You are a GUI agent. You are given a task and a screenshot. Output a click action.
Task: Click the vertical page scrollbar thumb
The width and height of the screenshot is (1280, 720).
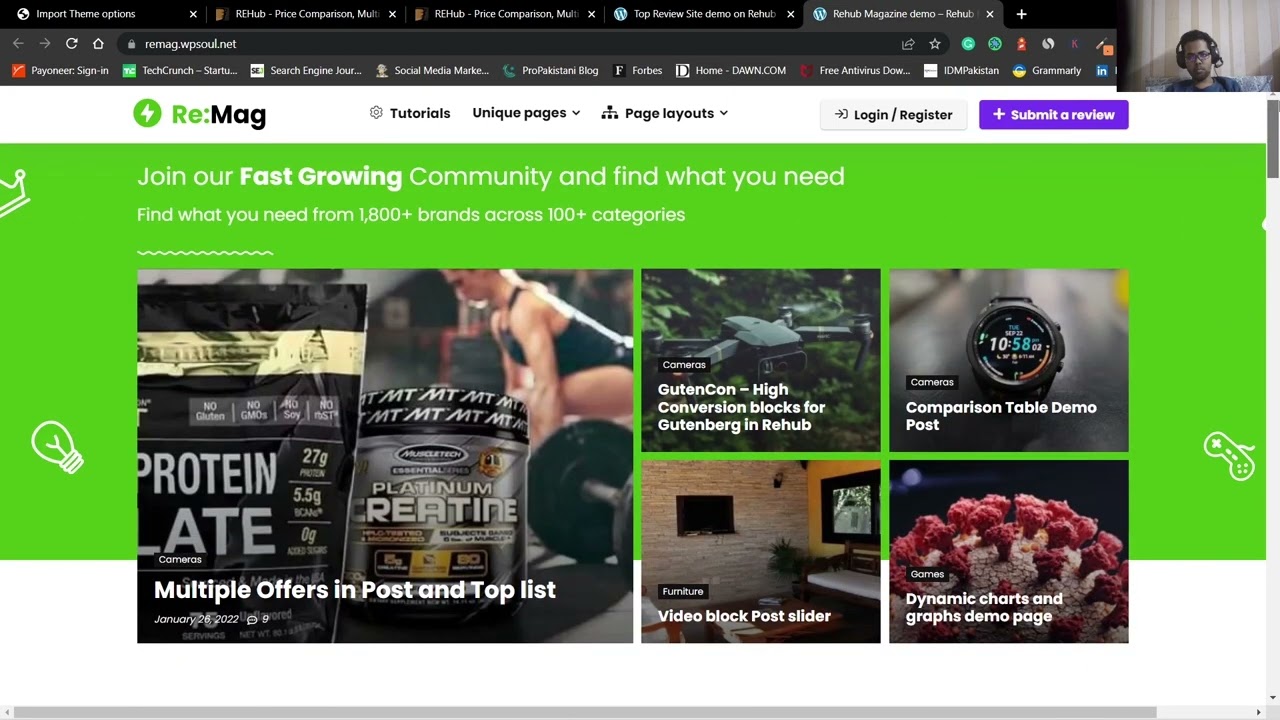pos(1272,139)
